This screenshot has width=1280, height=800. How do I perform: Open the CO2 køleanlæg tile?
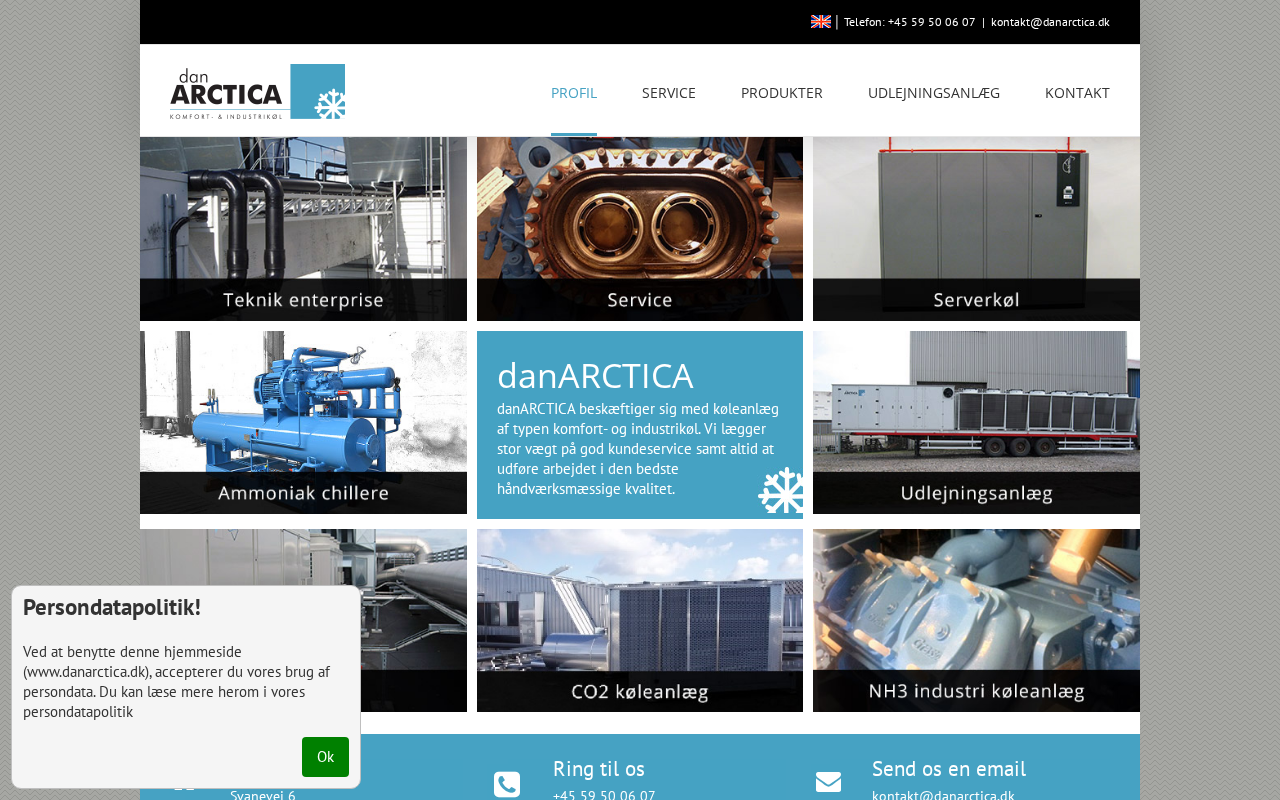click(x=640, y=621)
